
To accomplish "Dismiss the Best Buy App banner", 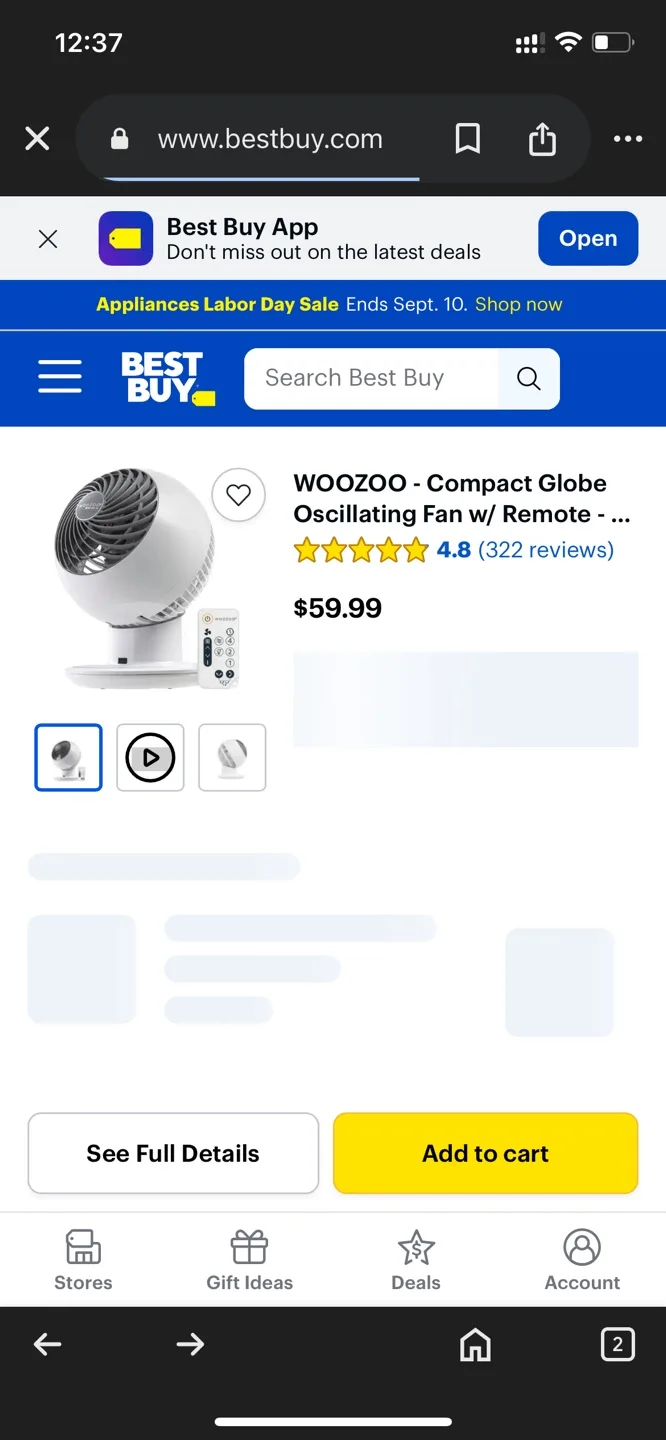I will point(47,239).
